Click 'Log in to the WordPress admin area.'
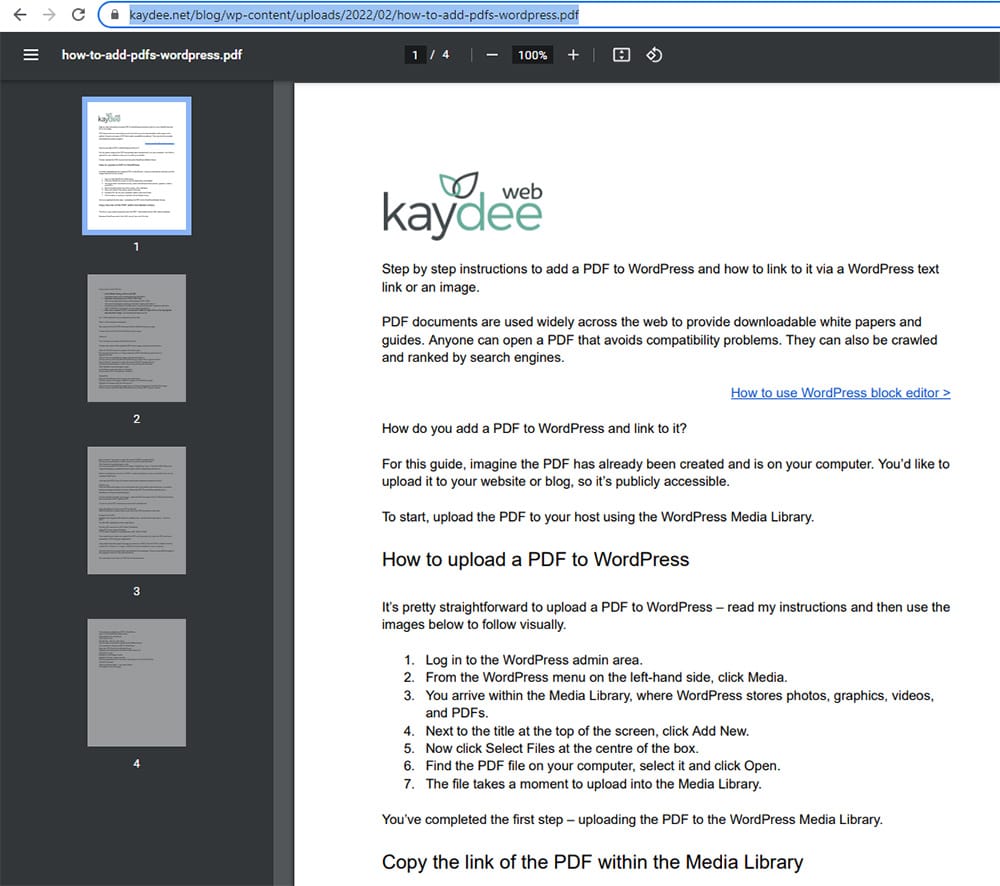Viewport: 1000px width, 886px height. click(x=534, y=660)
